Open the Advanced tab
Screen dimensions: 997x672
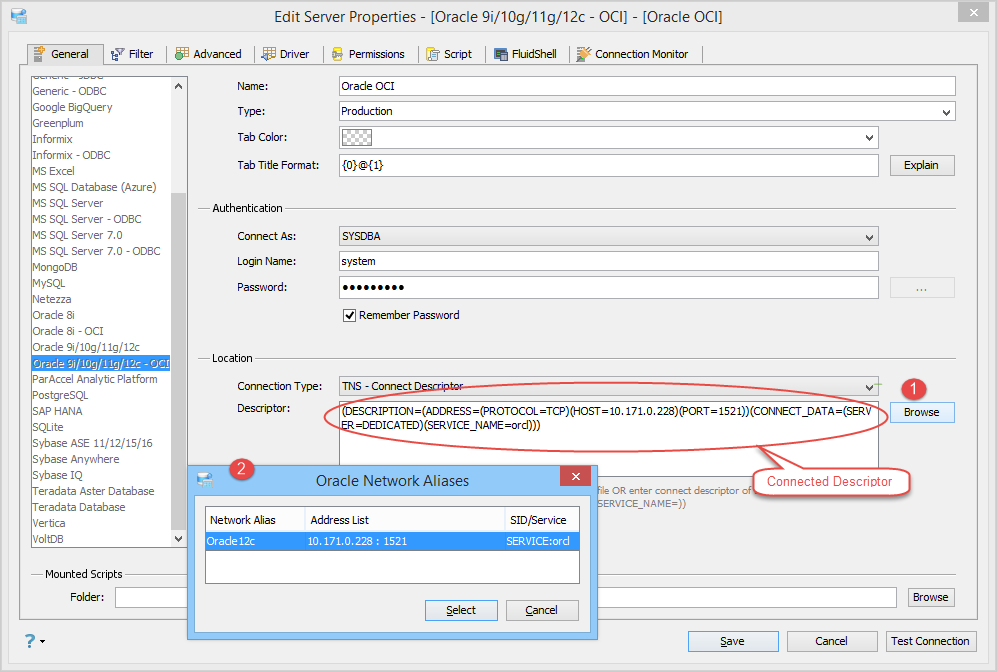[209, 54]
